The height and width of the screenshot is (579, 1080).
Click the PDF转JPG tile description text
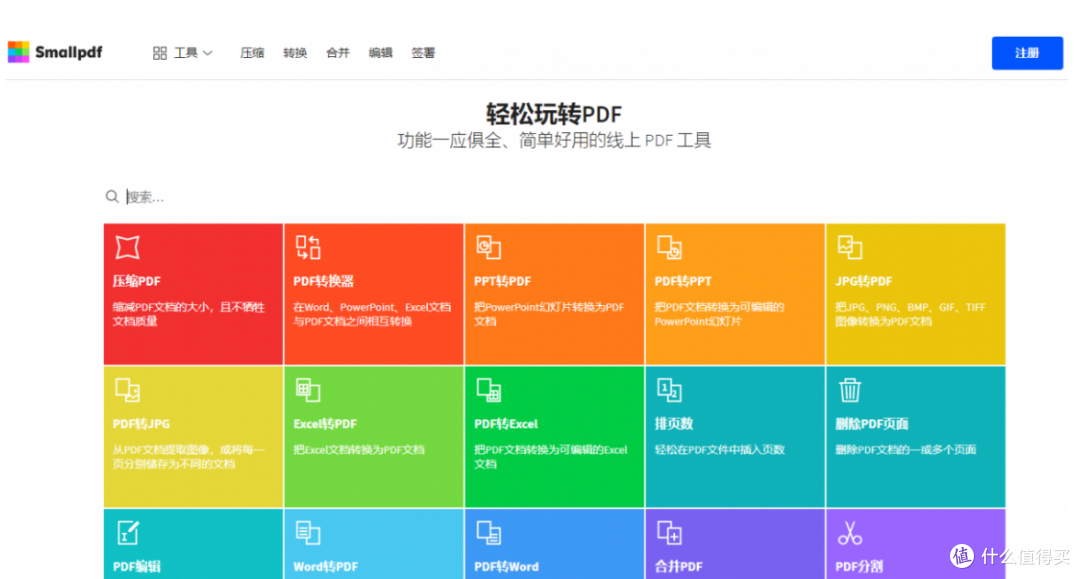tap(188, 456)
